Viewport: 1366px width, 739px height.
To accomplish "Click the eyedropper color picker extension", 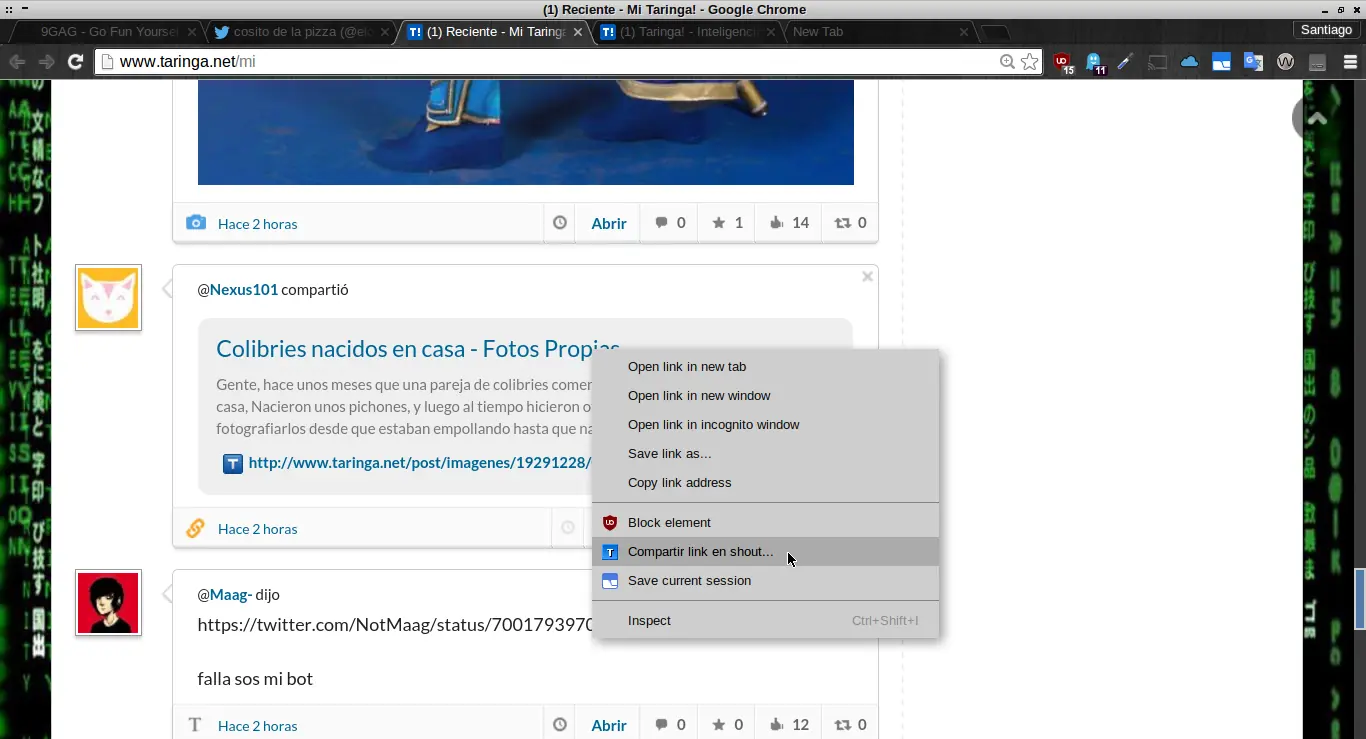I will (x=1125, y=62).
